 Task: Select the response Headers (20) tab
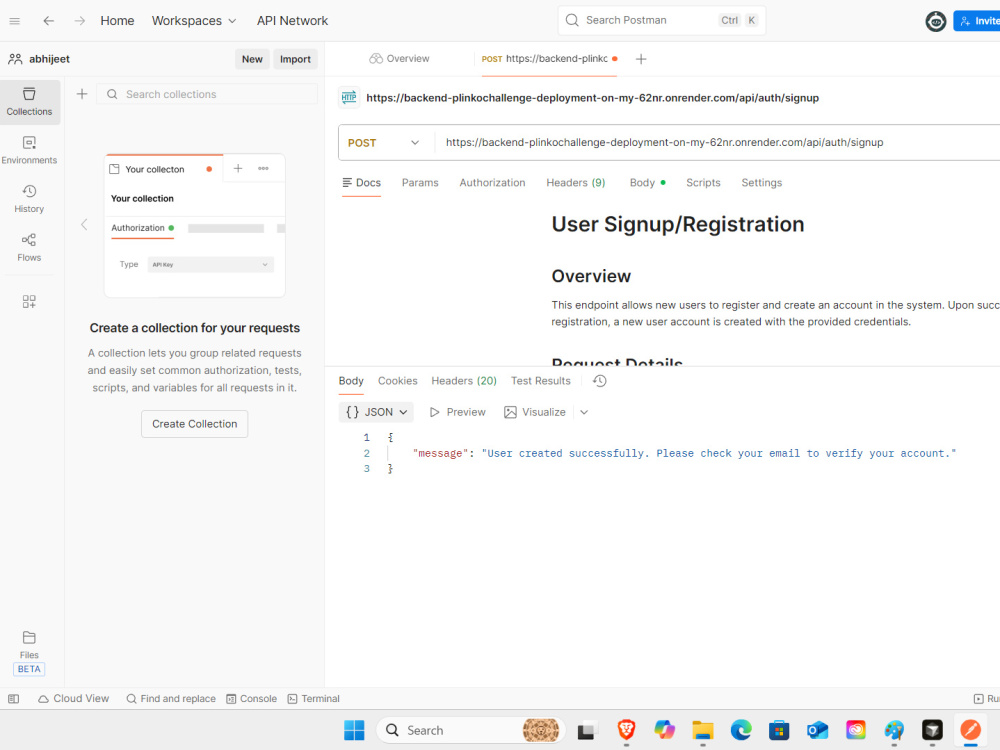(464, 381)
